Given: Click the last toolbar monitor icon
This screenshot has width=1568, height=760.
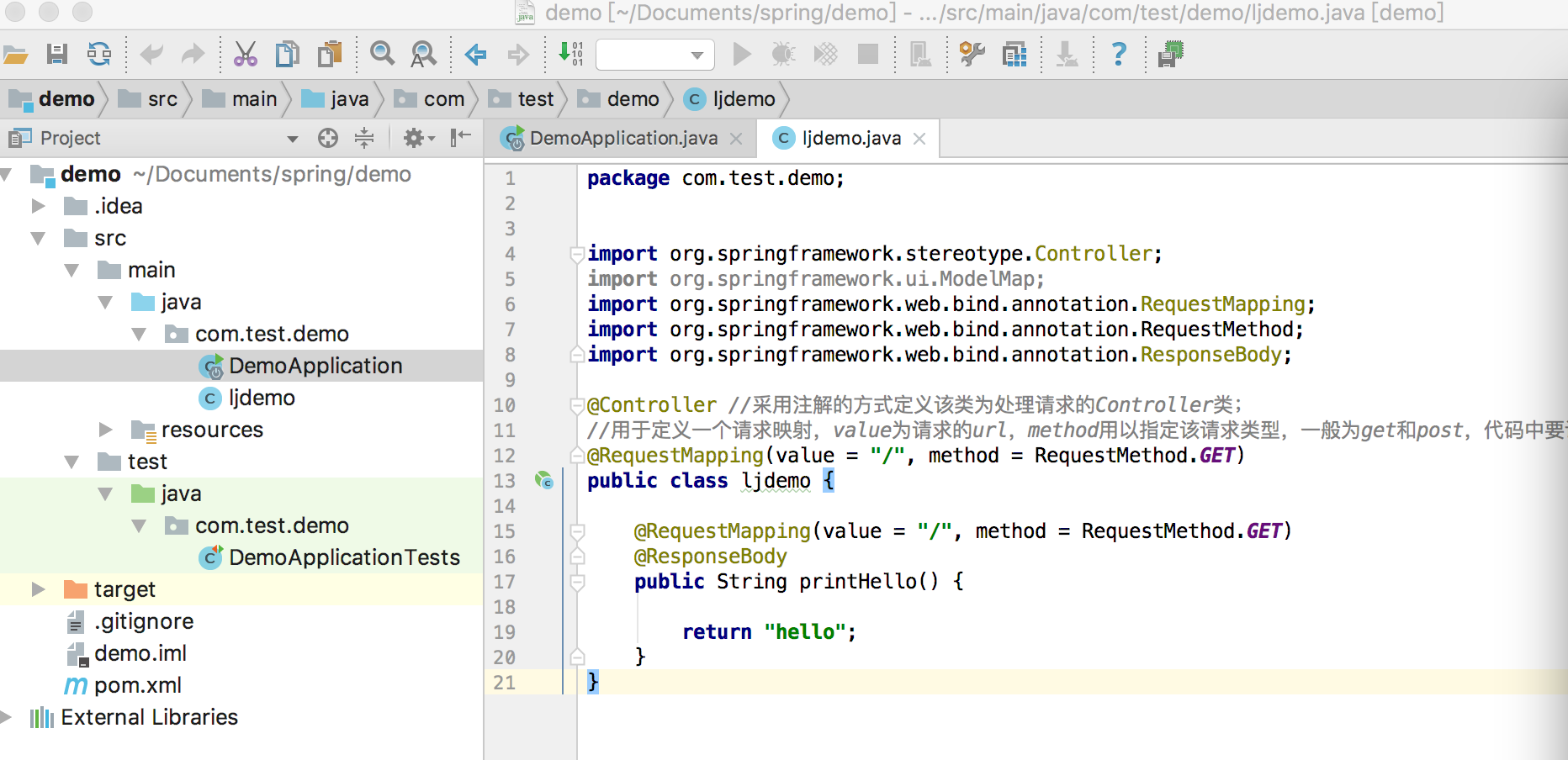Looking at the screenshot, I should (1170, 55).
